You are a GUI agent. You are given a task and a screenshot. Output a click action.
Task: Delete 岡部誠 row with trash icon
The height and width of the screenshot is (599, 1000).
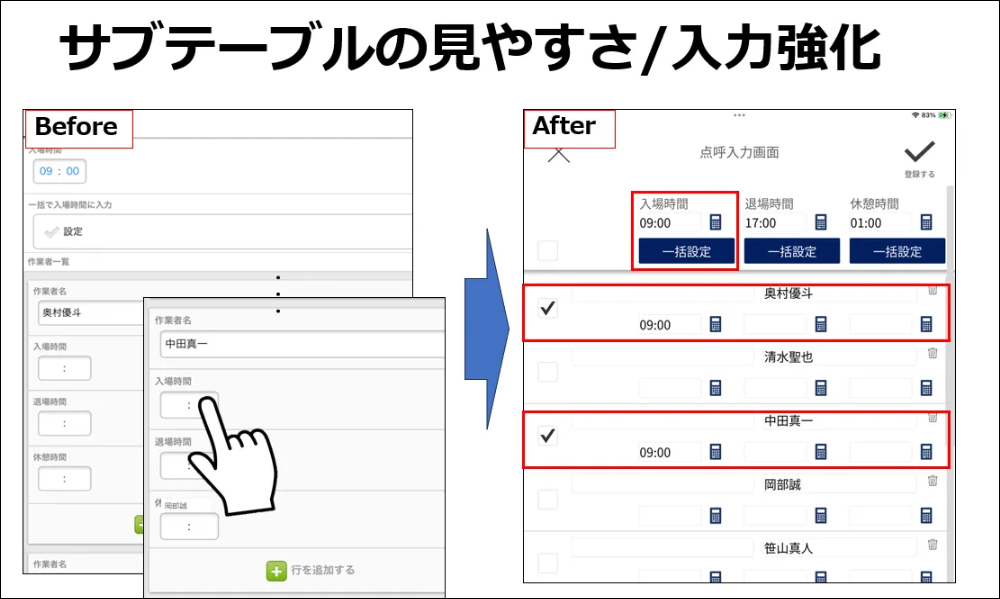[x=932, y=480]
